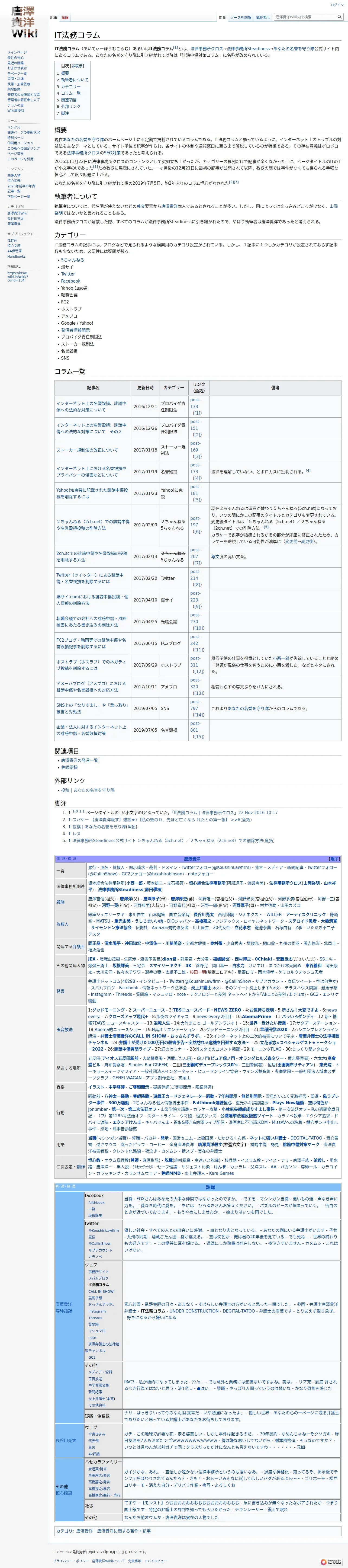This screenshot has width=348, height=1568.
Task: Open 特別ページ in tools section
Action: [x=15, y=137]
